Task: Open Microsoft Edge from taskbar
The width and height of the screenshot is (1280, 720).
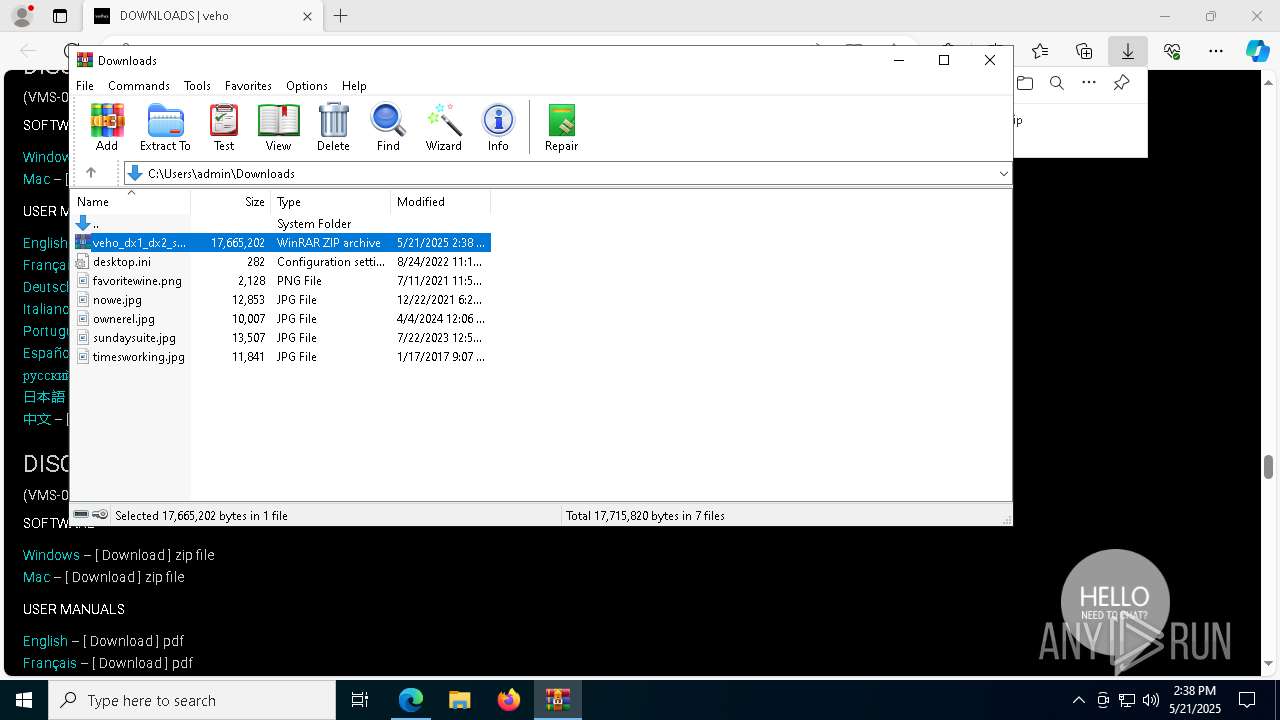Action: click(411, 700)
